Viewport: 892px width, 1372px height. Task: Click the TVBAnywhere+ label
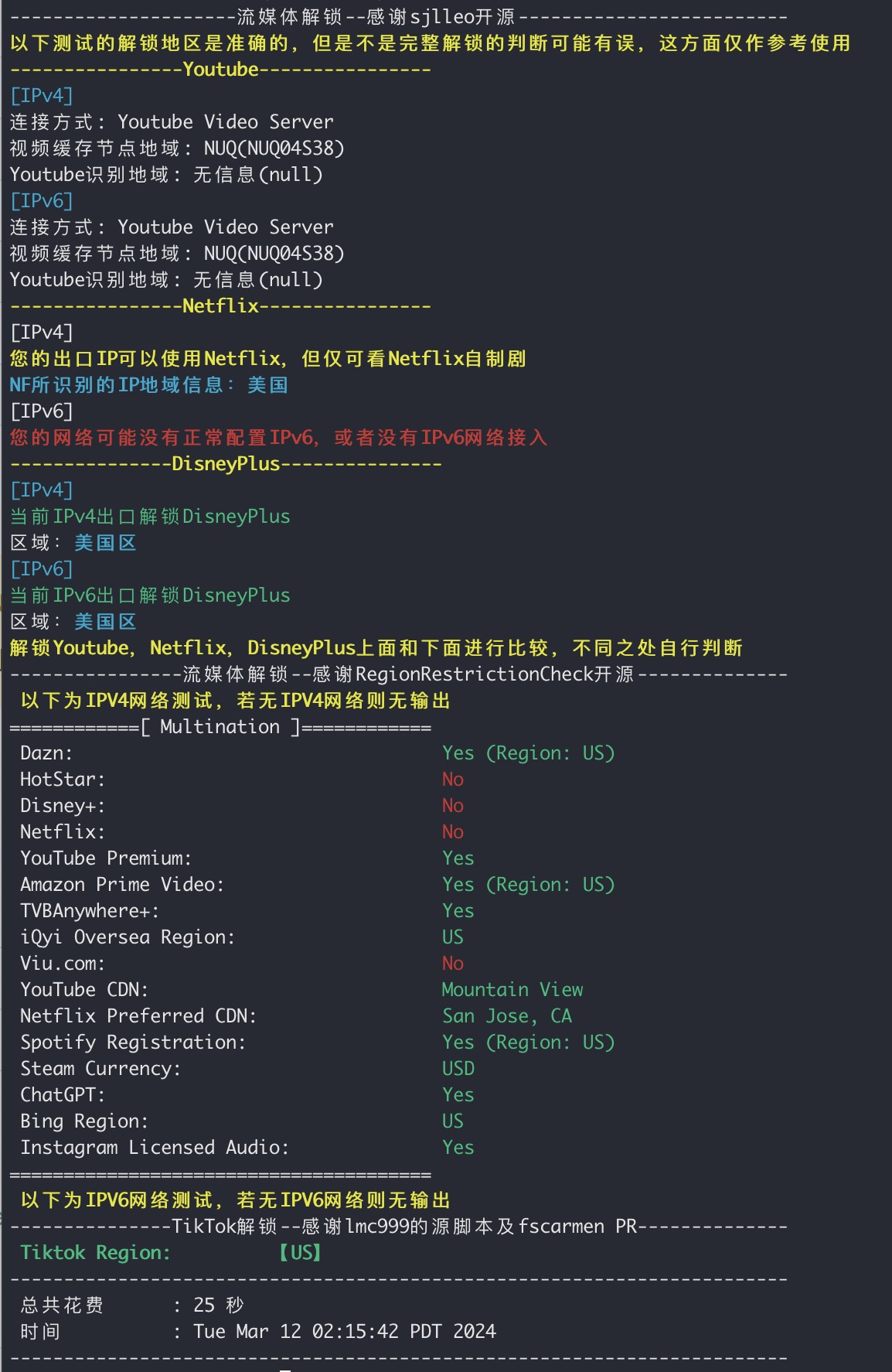[90, 911]
